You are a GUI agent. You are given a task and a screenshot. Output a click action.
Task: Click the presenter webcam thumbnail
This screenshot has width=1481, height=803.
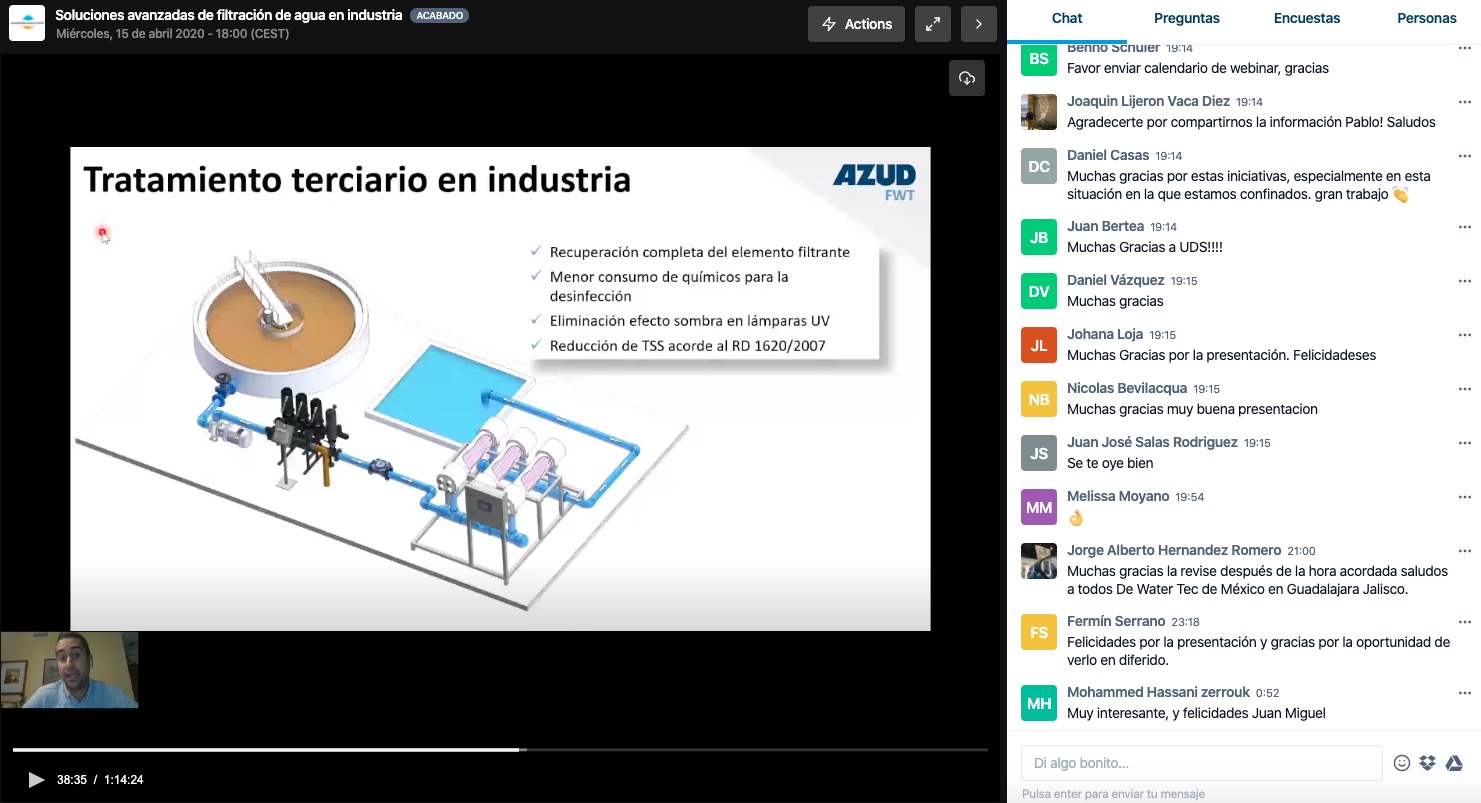pyautogui.click(x=69, y=670)
